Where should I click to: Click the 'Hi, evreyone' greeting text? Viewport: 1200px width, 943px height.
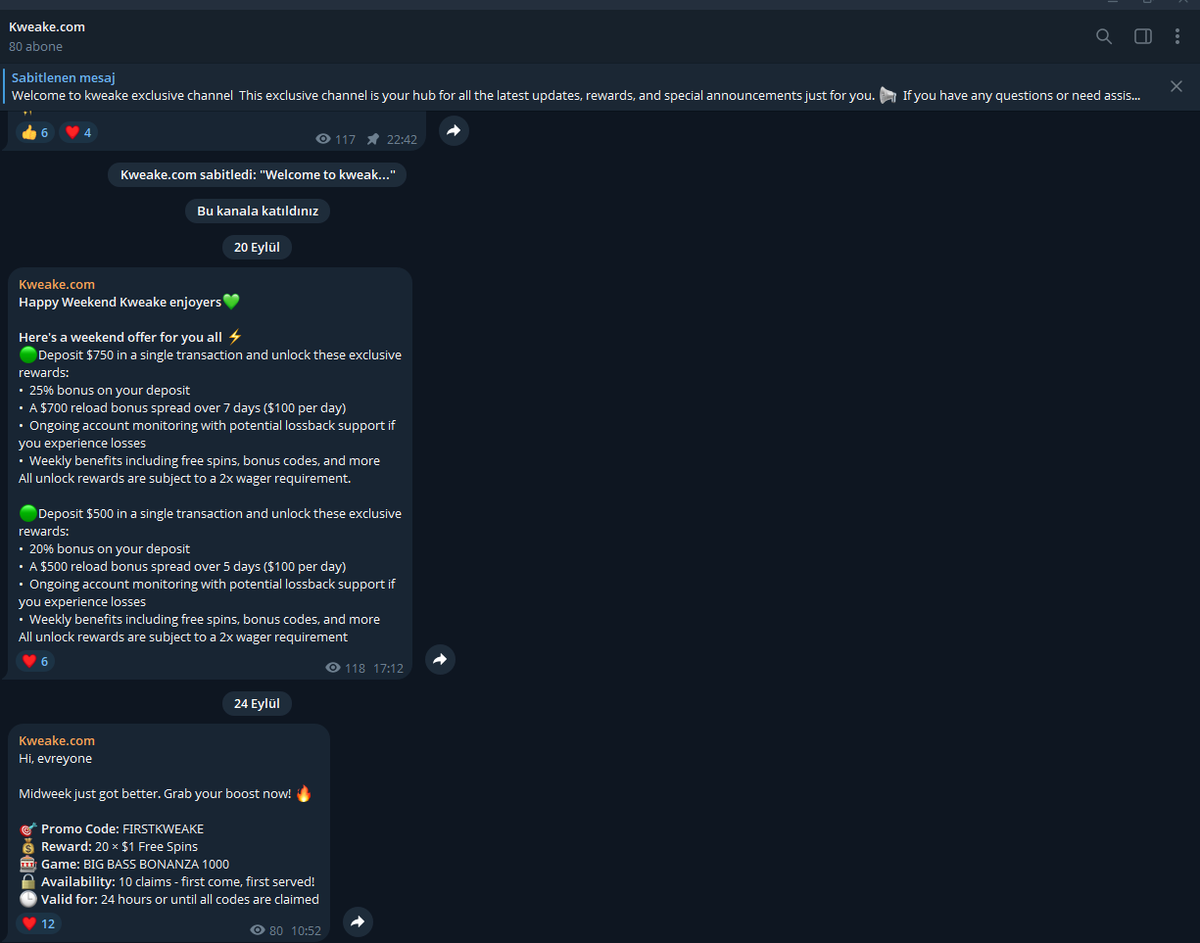(x=55, y=759)
